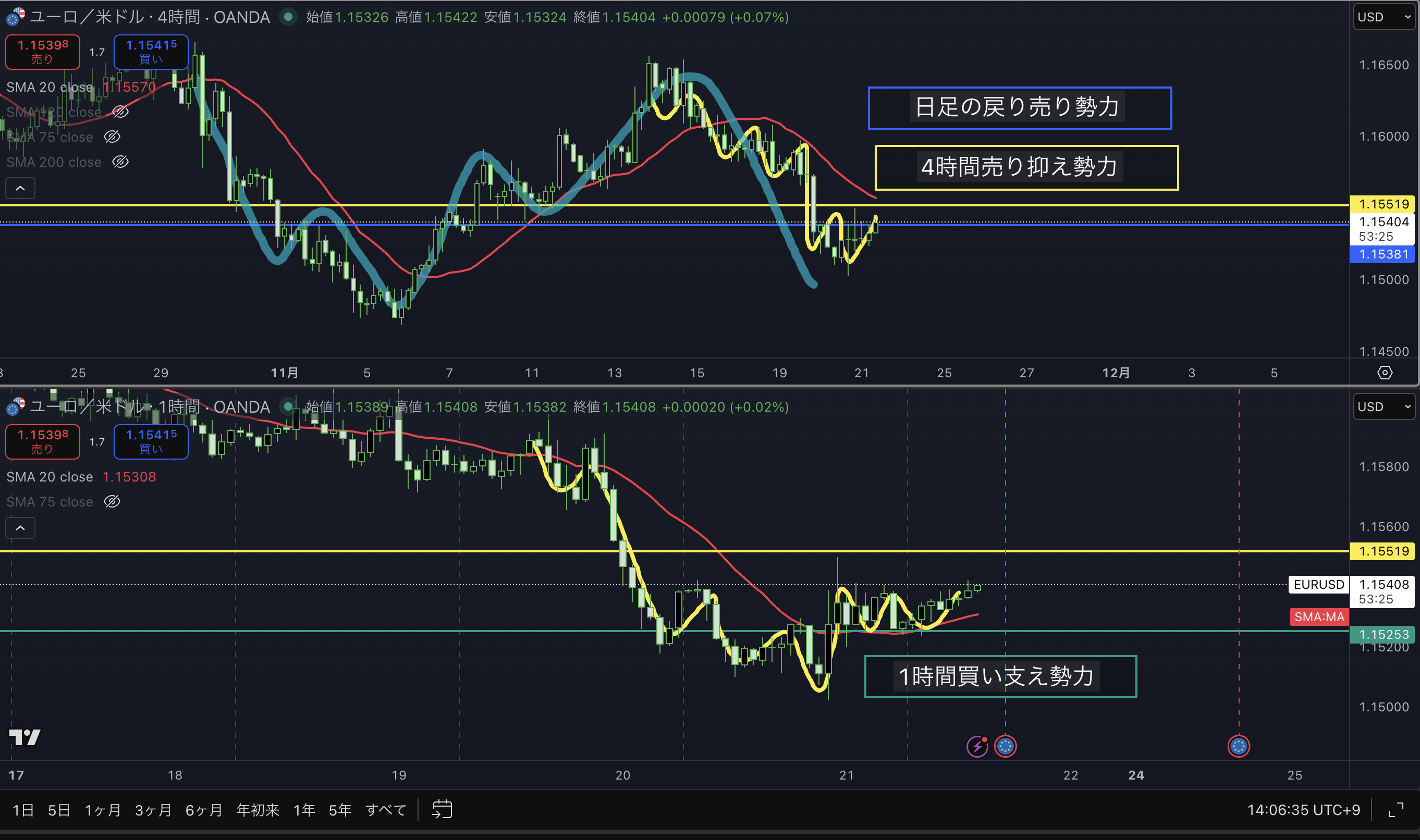
Task: Collapse indicator legend on 4-hour chart
Action: 20,188
